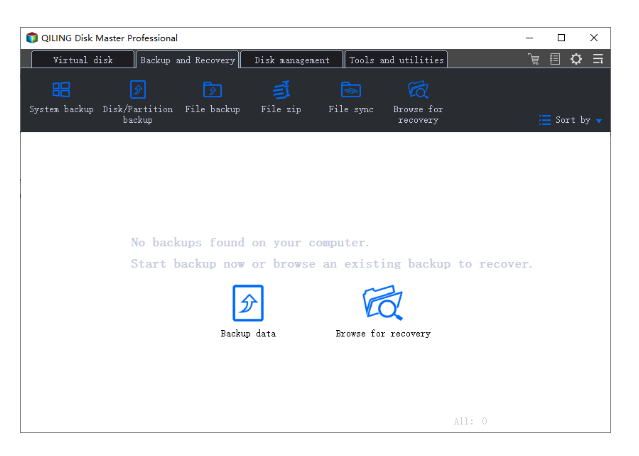Viewport: 639px width, 456px height.
Task: Open the log list icon
Action: click(x=555, y=59)
